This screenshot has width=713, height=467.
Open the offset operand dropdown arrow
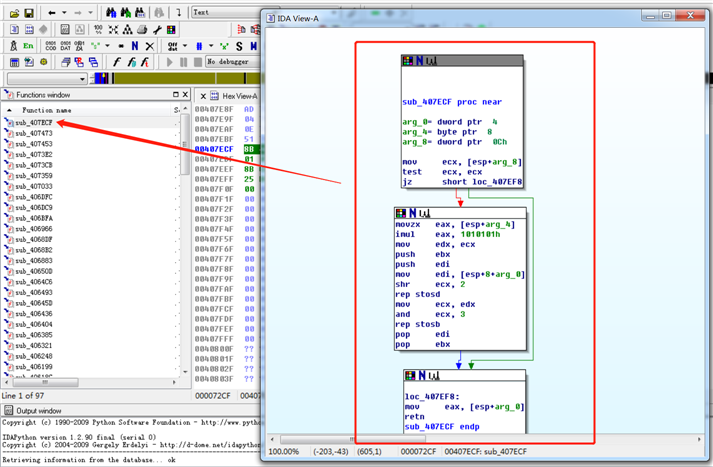185,46
